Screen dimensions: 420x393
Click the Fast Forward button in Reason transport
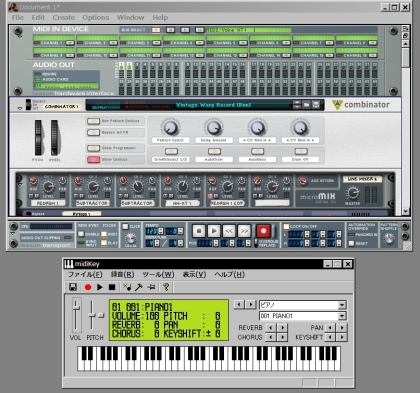[x=244, y=231]
